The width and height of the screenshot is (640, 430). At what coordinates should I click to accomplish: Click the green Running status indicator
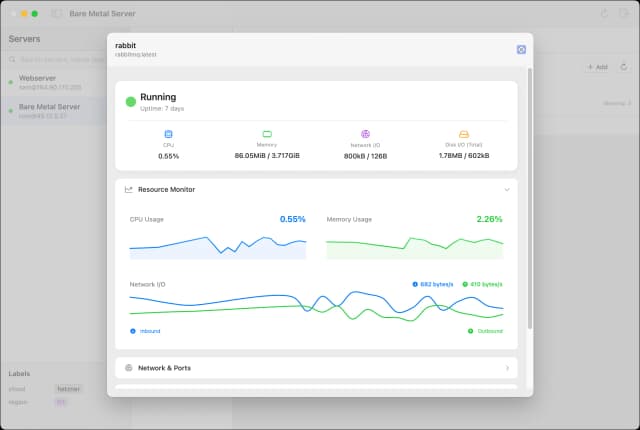click(131, 102)
